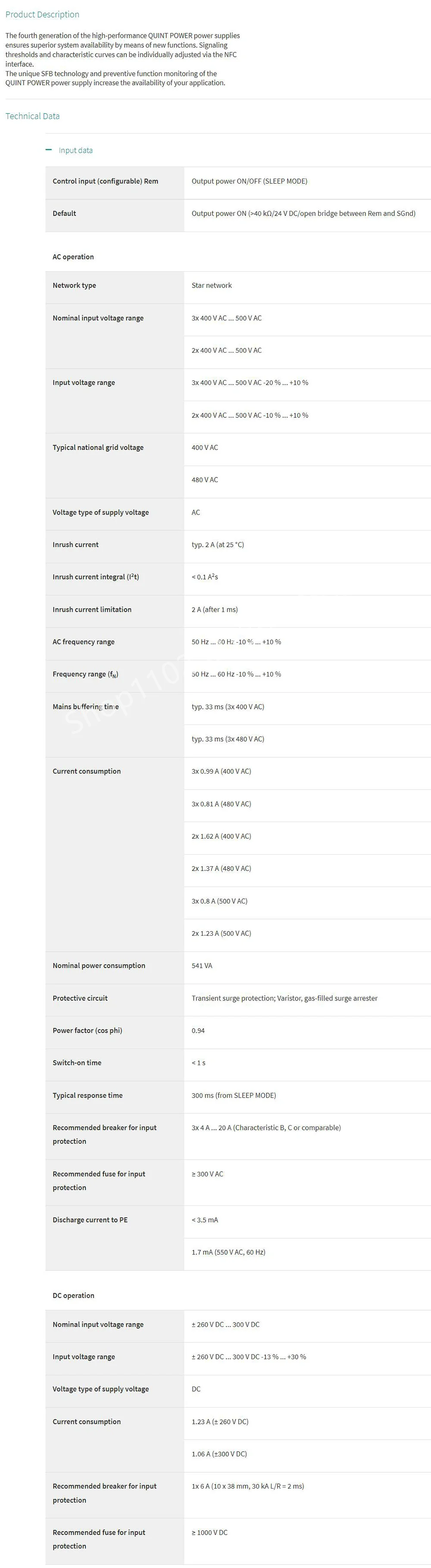Click the Default row label
The image size is (431, 1568).
pyautogui.click(x=64, y=213)
